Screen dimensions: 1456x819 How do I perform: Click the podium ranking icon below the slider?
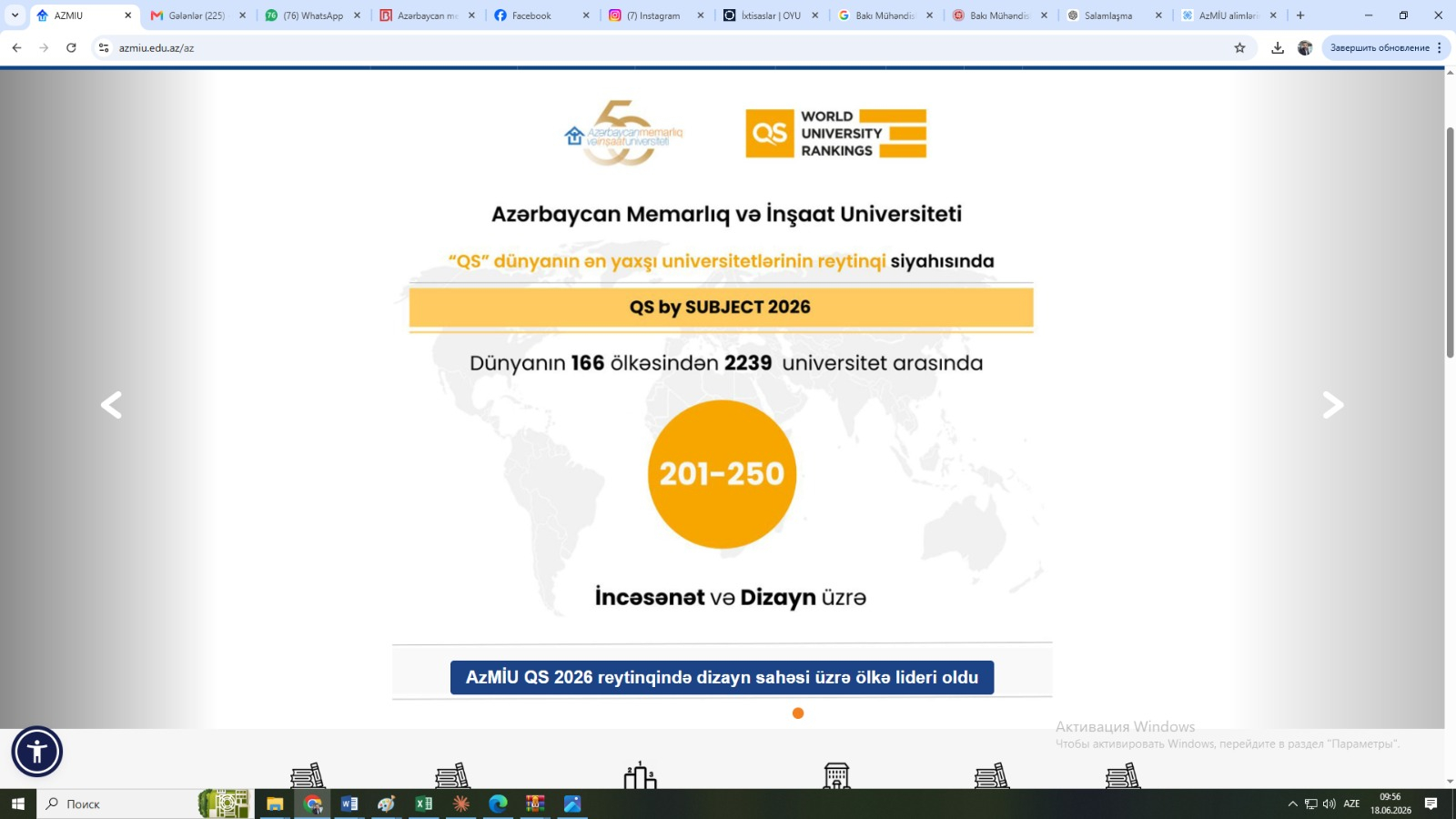(x=640, y=775)
